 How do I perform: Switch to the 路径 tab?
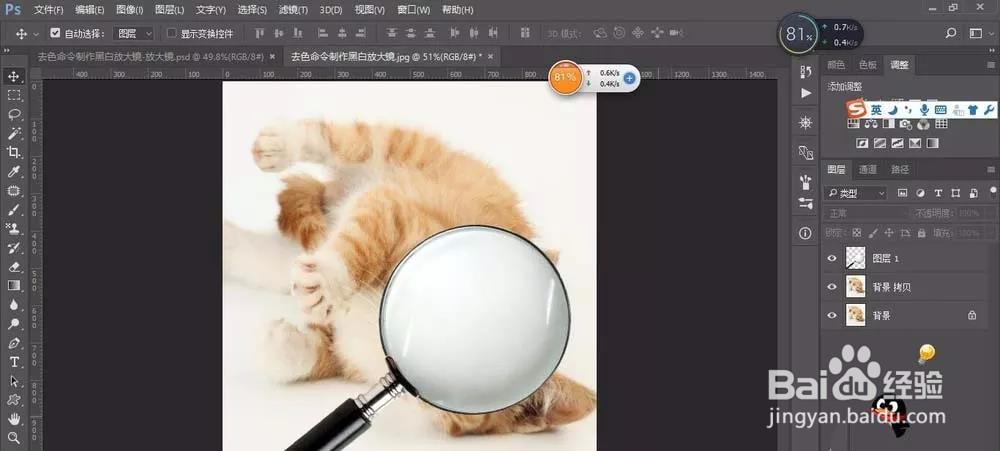[899, 170]
